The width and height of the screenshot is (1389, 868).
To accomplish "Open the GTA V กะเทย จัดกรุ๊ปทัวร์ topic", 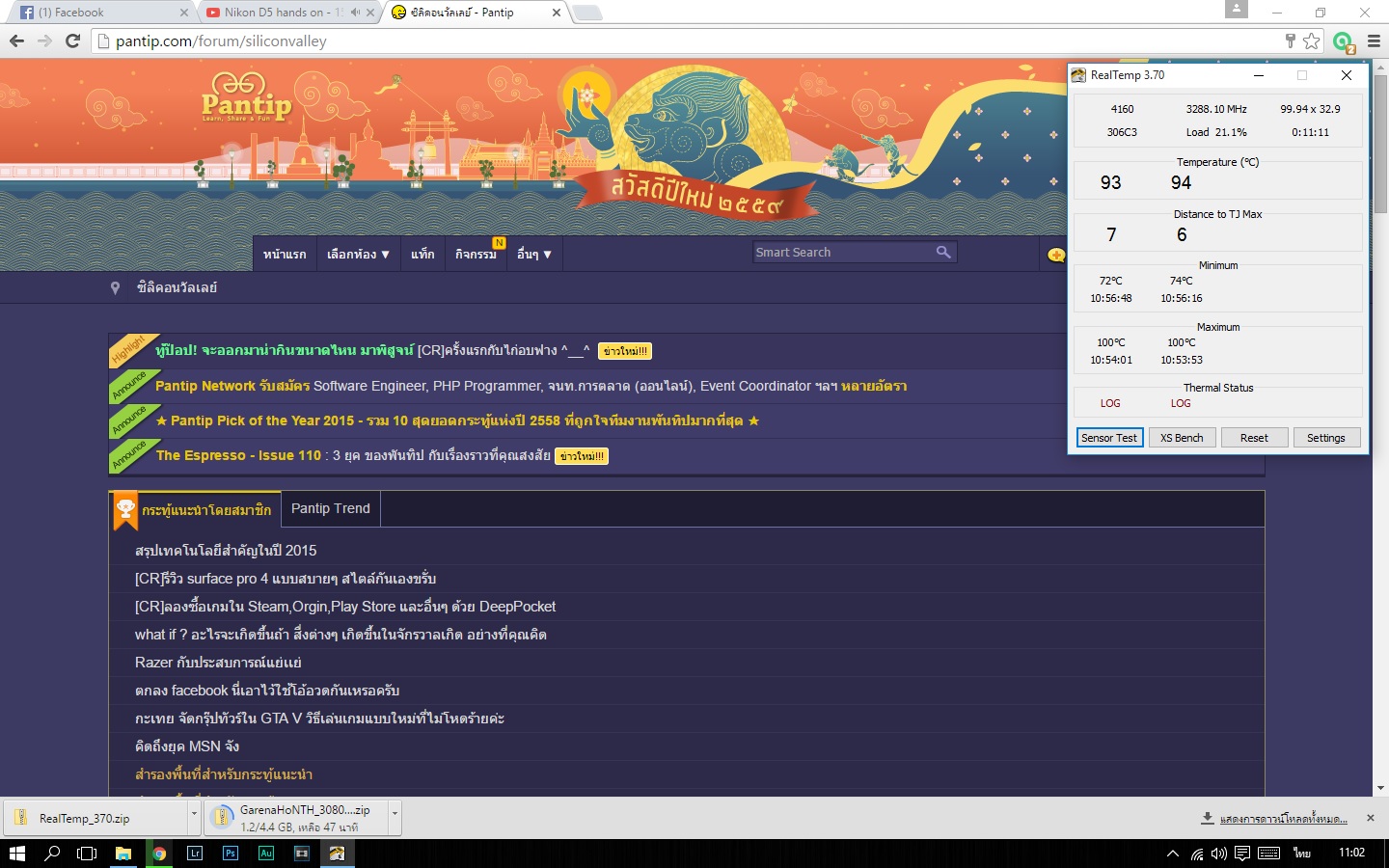I will 319,719.
